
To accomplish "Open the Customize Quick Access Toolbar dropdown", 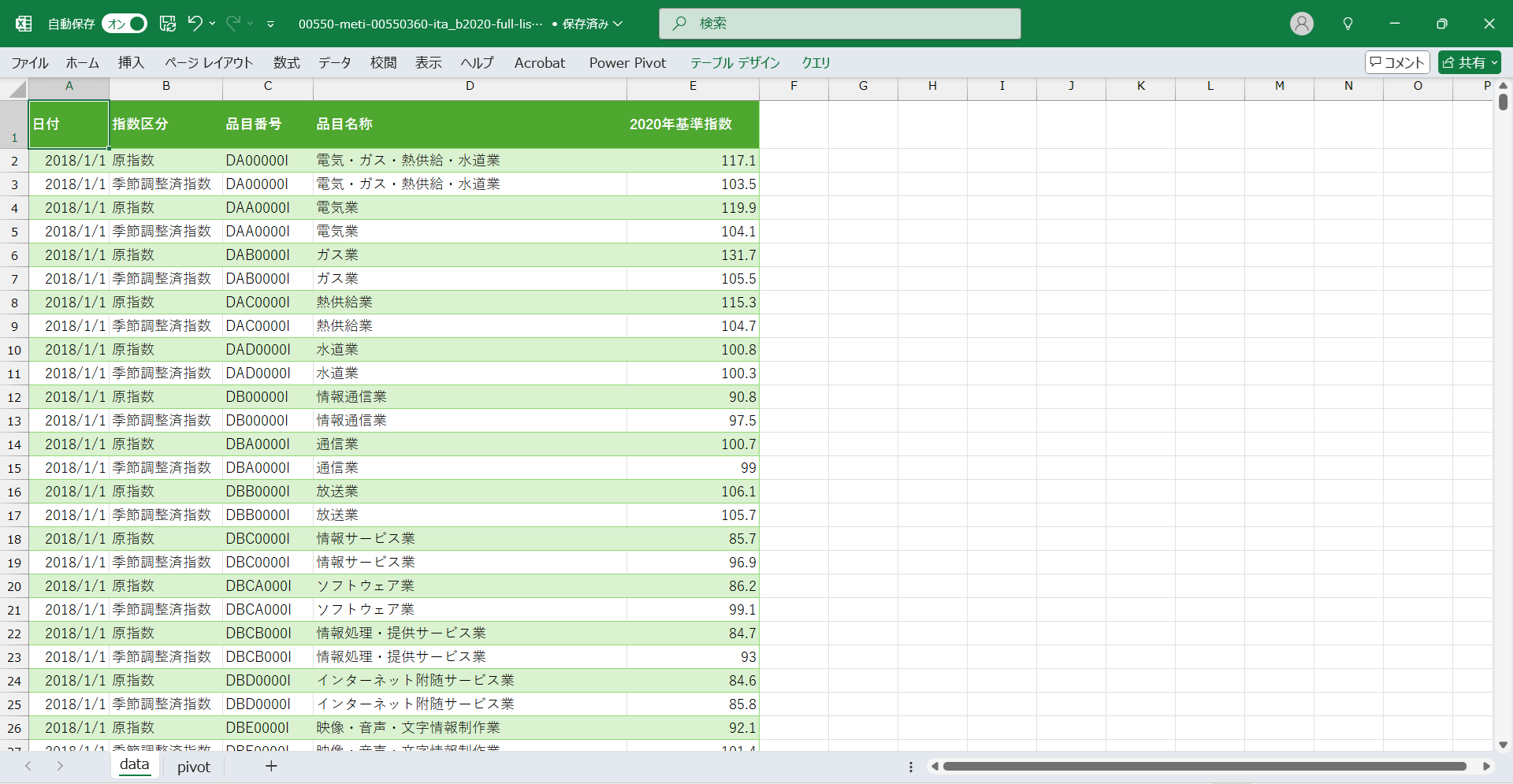I will pyautogui.click(x=270, y=24).
